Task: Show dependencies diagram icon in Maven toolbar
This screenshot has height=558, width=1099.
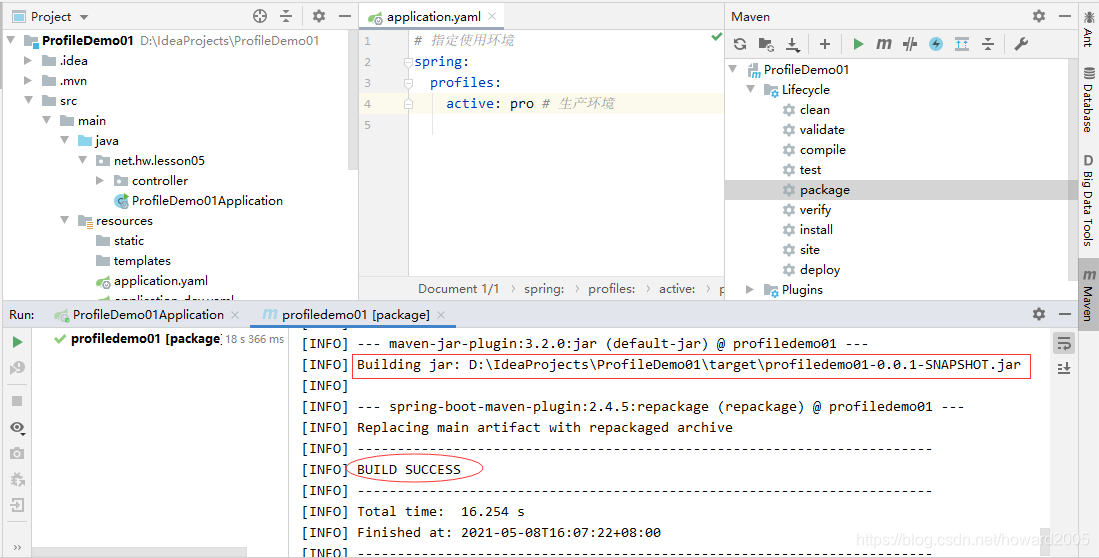Action: click(x=962, y=44)
